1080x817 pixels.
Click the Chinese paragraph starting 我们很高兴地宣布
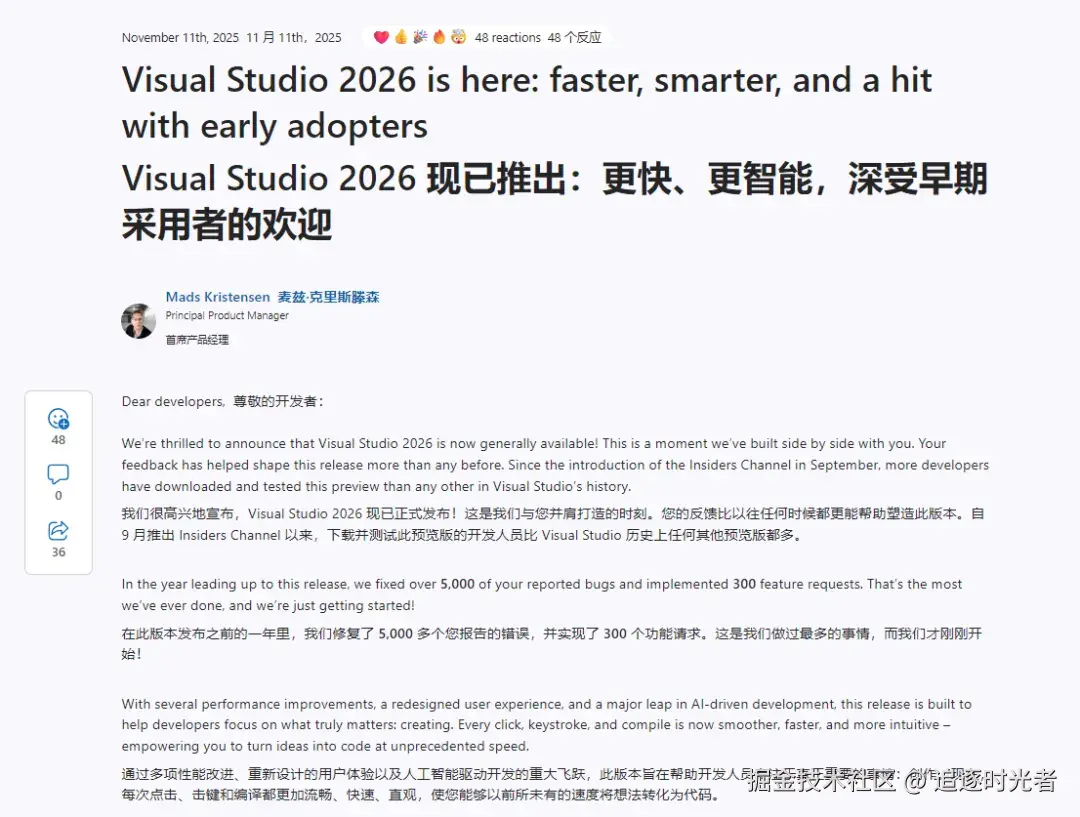pos(553,524)
